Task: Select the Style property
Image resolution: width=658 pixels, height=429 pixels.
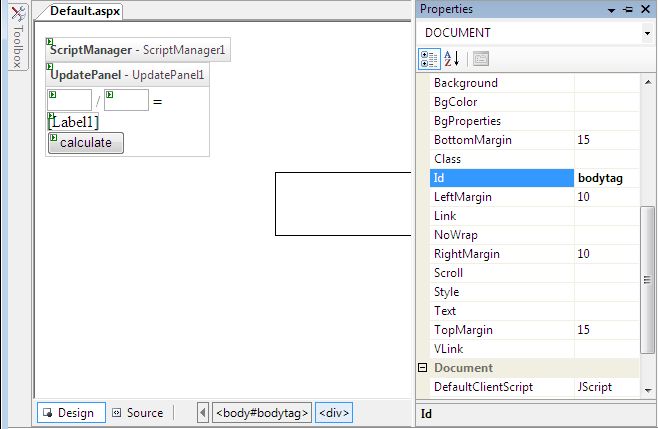Action: (502, 292)
